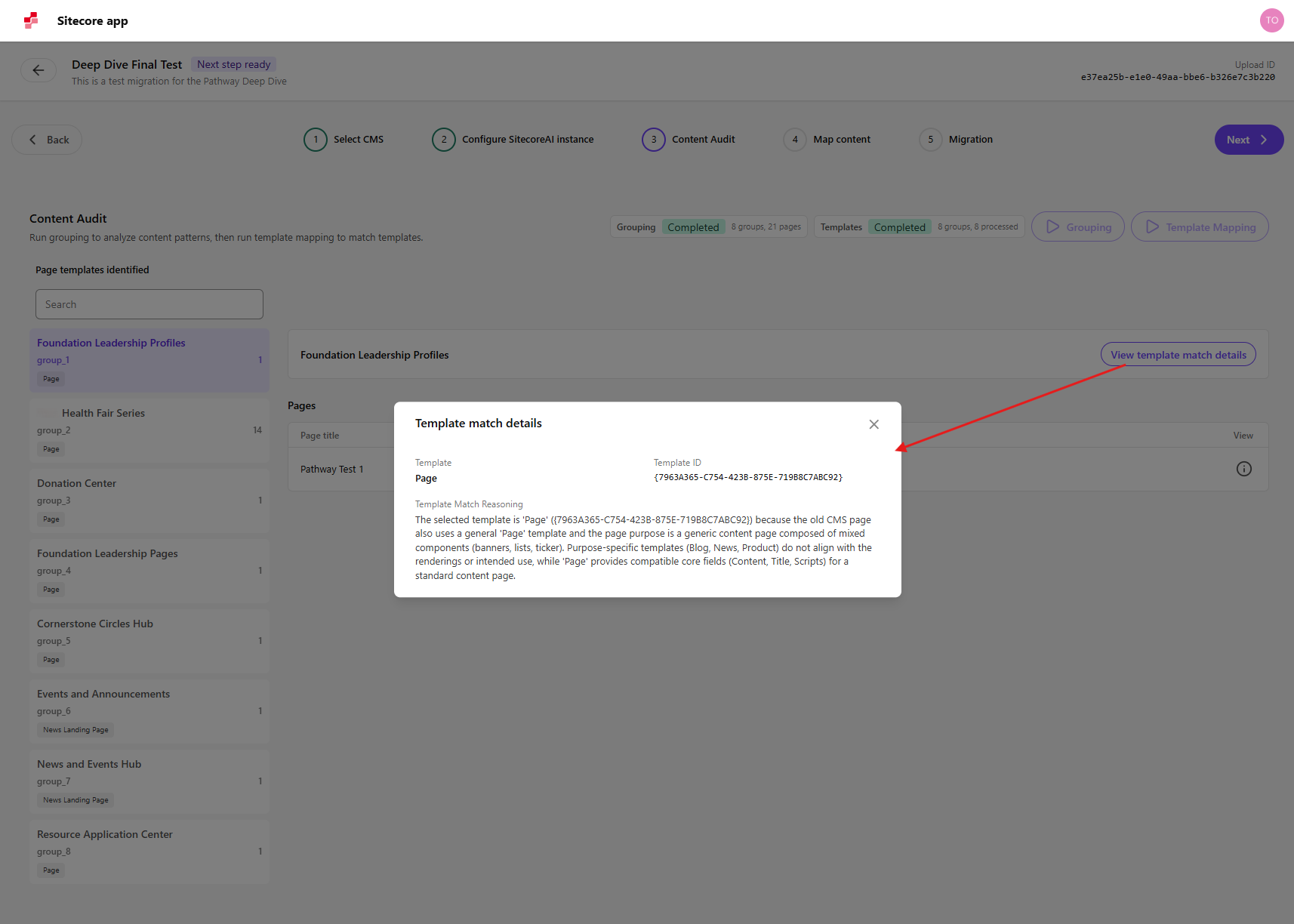Click the Grouping Completed status badge

click(x=692, y=226)
